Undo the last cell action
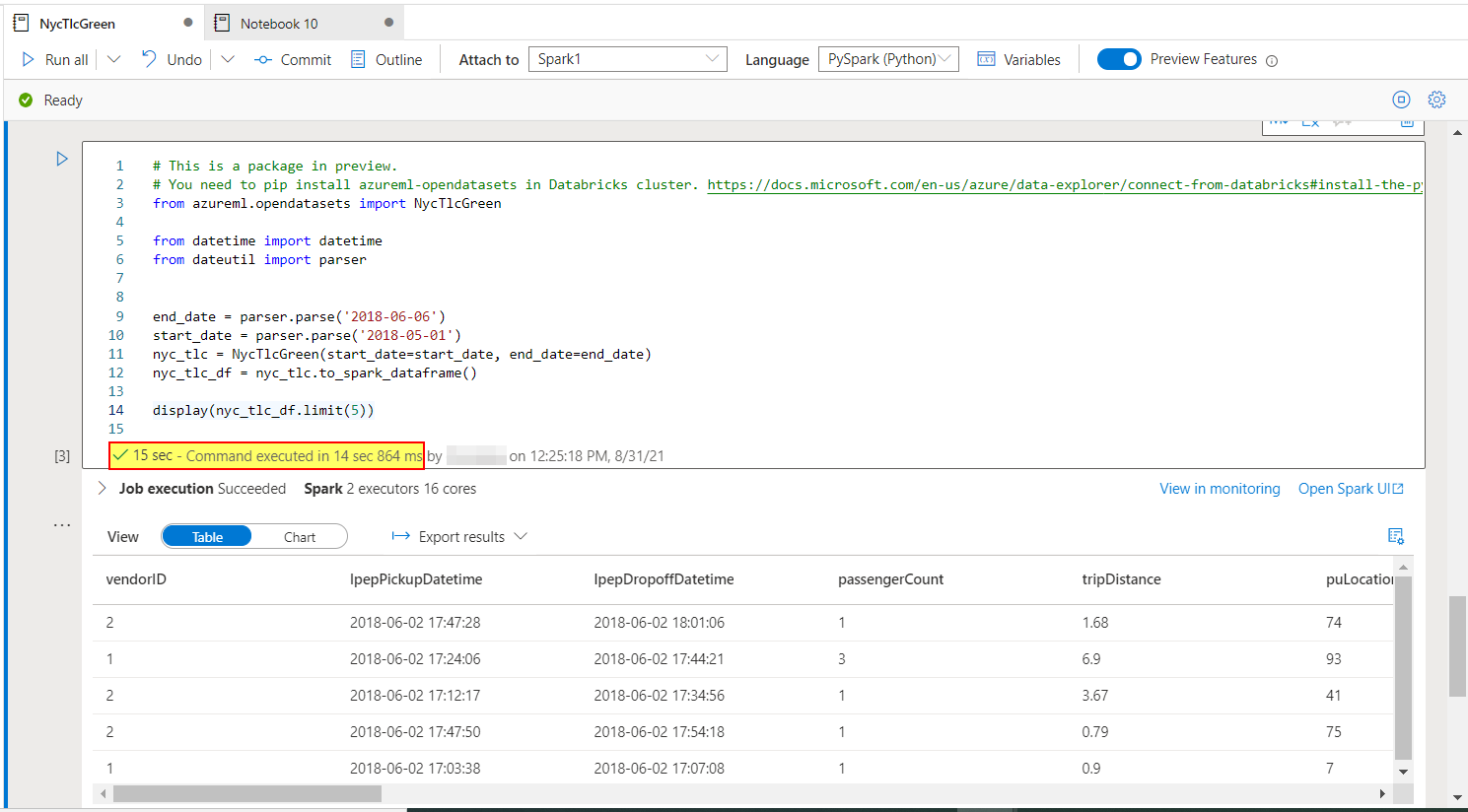The height and width of the screenshot is (812, 1468). pos(172,59)
